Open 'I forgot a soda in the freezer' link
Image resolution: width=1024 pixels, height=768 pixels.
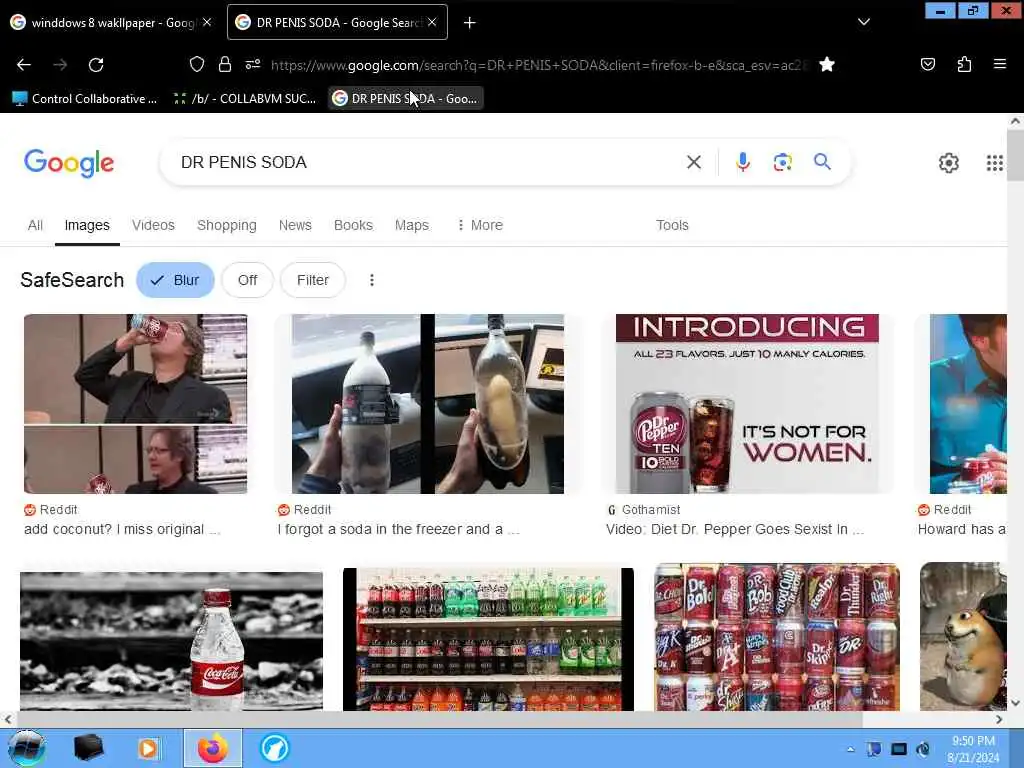point(398,530)
